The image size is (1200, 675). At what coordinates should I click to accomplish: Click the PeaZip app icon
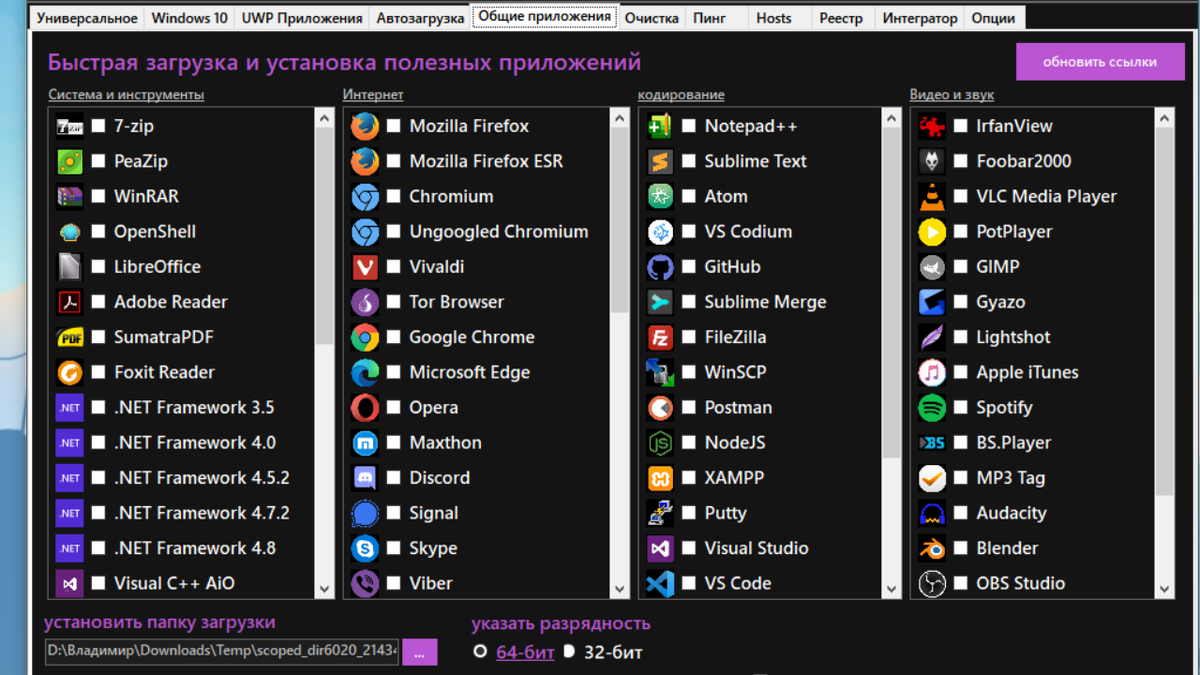[x=70, y=161]
